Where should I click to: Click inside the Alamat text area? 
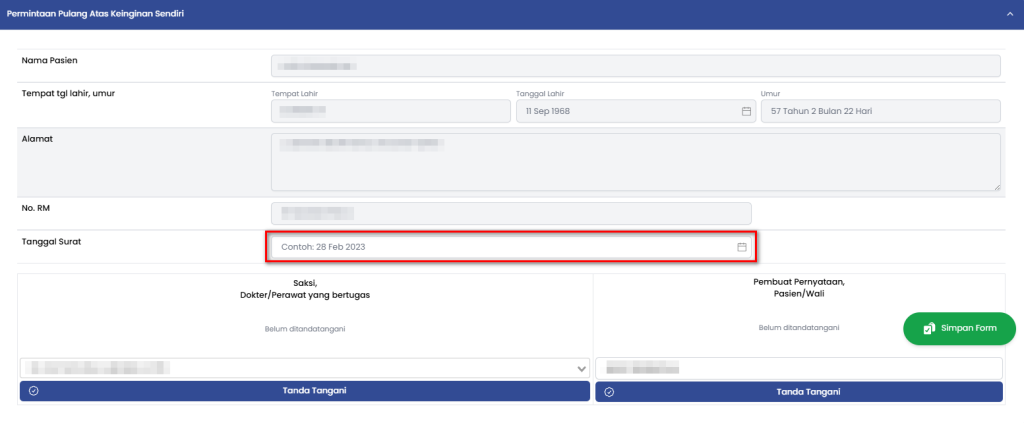[636, 162]
